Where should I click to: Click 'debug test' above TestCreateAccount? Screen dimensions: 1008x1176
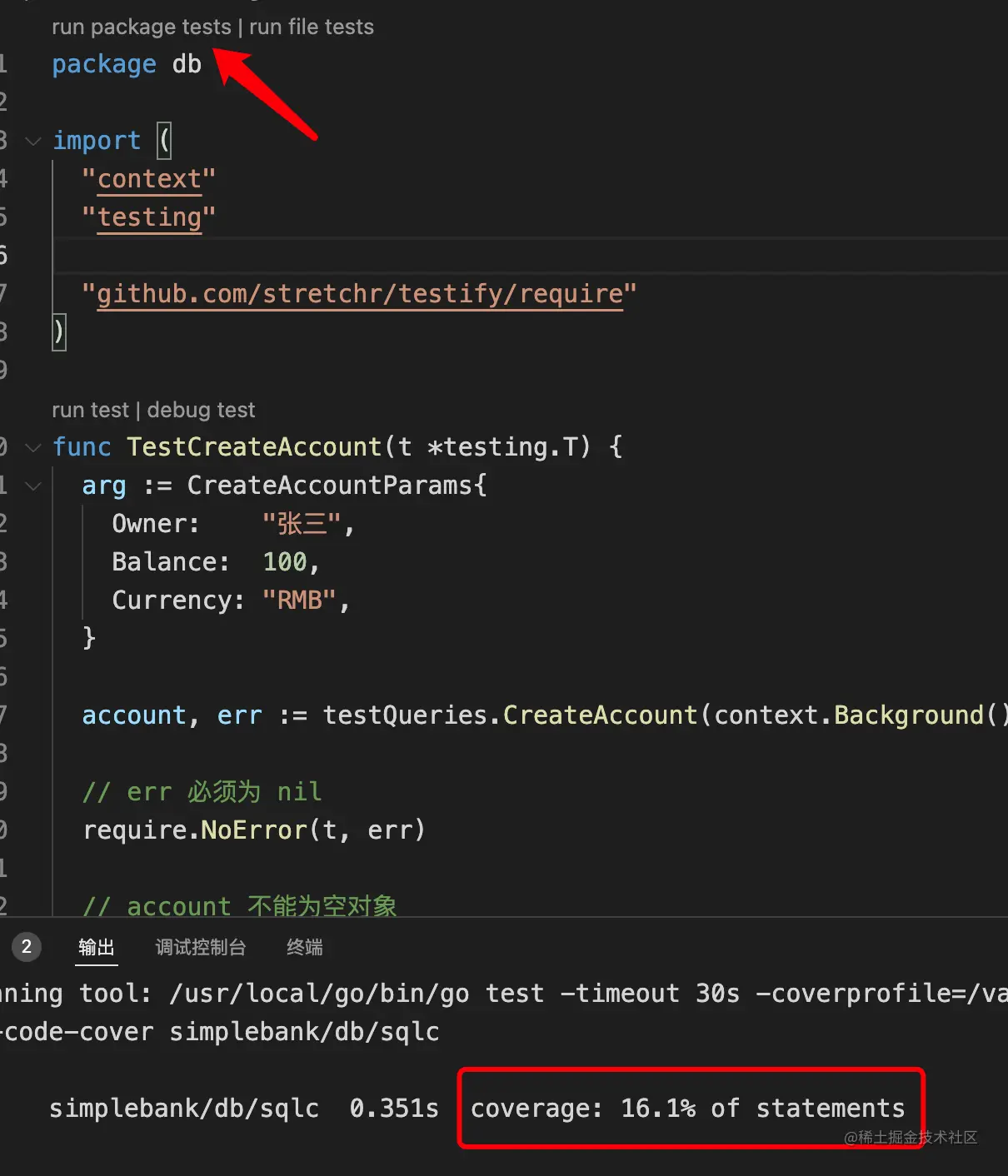201,410
